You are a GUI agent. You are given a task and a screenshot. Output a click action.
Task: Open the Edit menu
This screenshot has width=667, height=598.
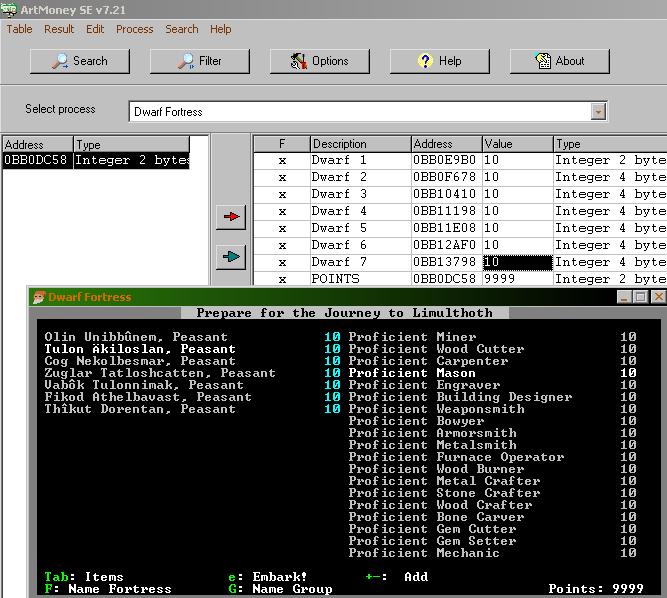tap(95, 29)
